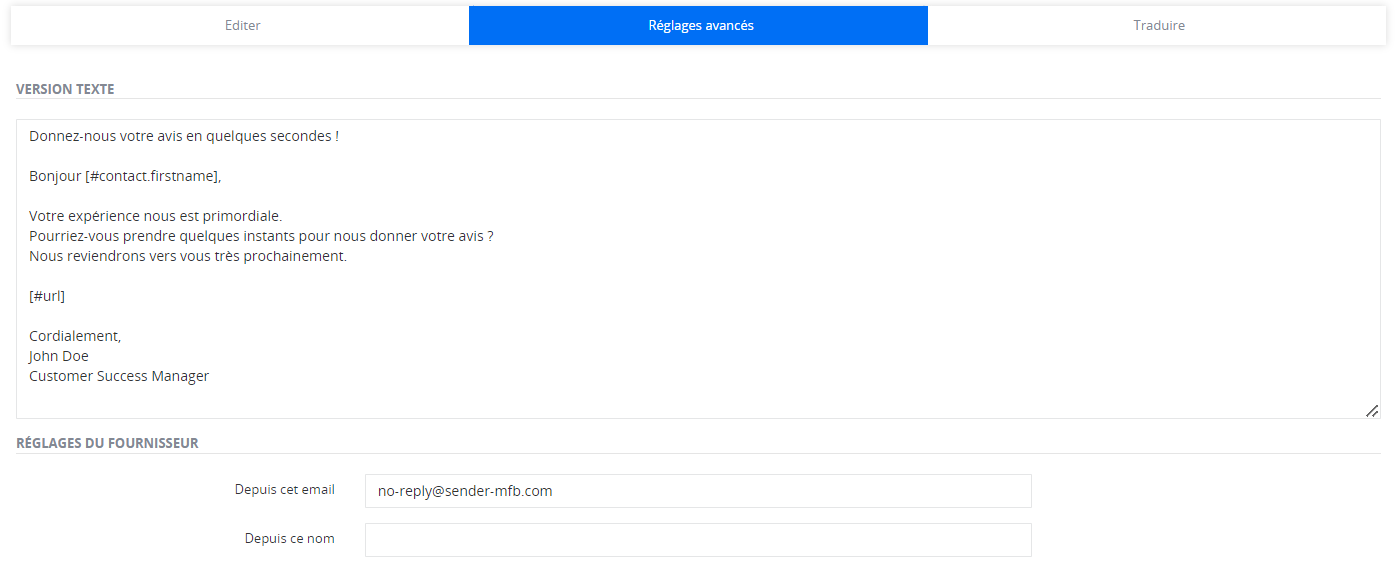
Task: Place cursor on 'John Doe' signature
Action: click(59, 356)
